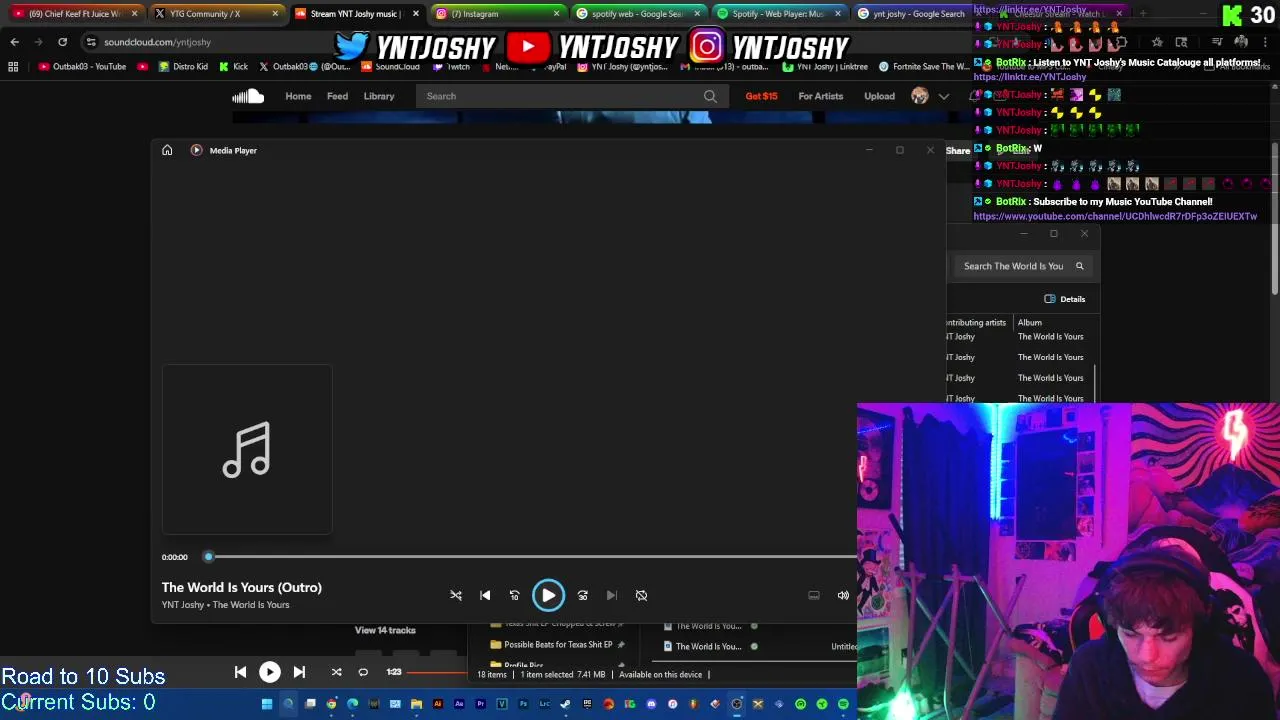Screen dimensions: 1280x720
Task: Toggle repeat in Media Player
Action: (x=641, y=595)
